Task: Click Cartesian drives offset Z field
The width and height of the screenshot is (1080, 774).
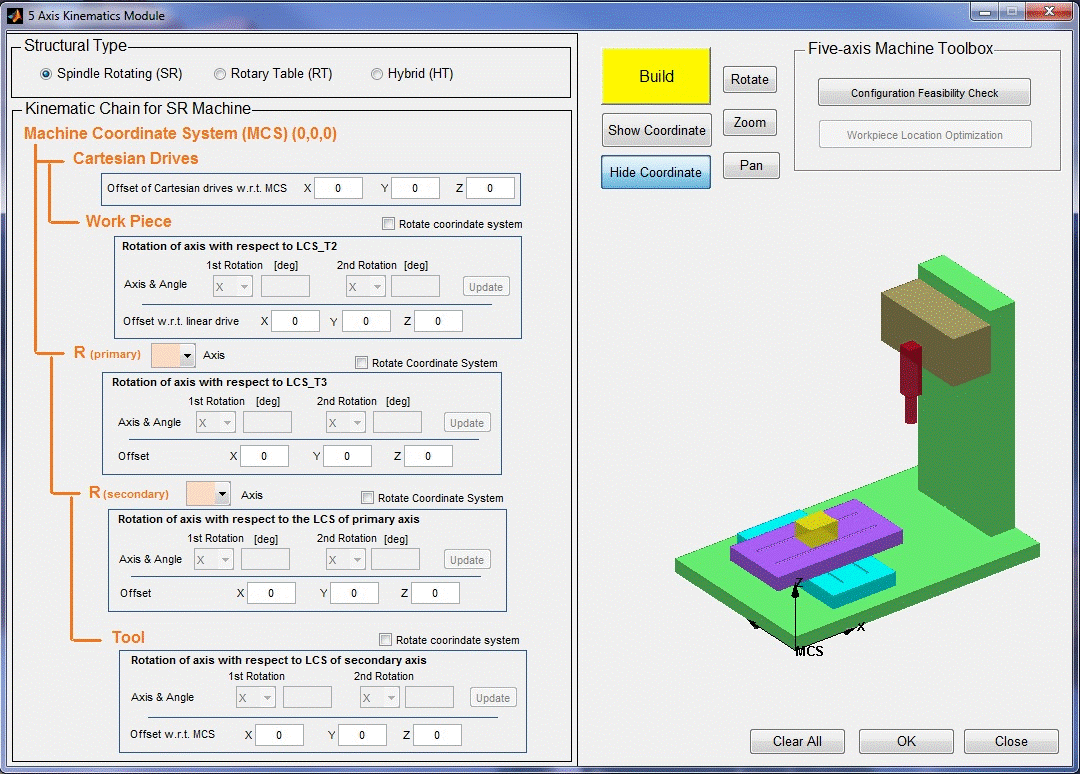Action: pyautogui.click(x=490, y=188)
